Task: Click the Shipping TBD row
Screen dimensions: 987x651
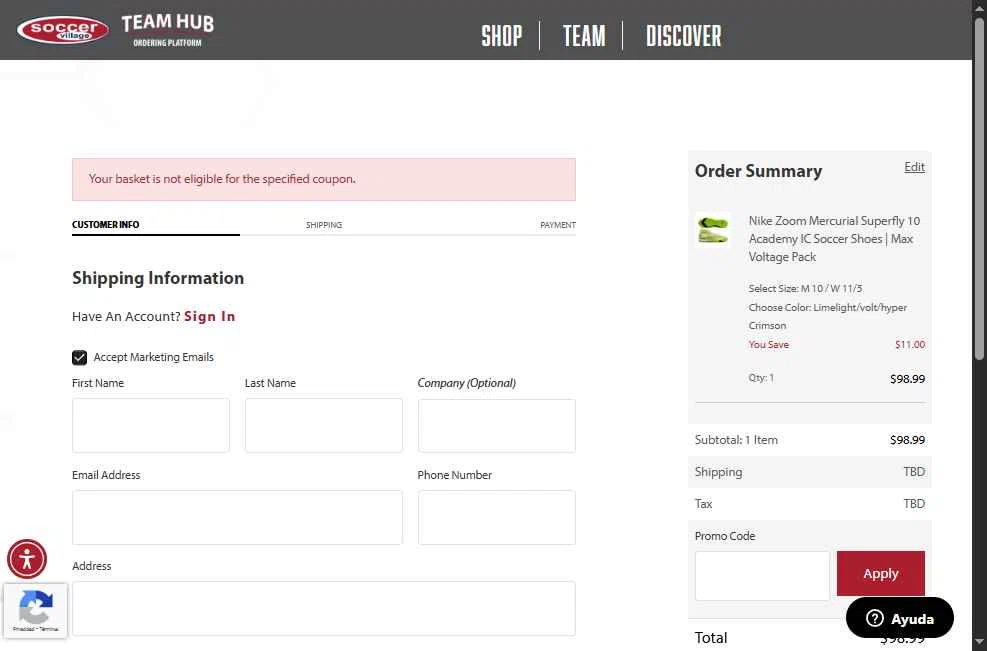Action: pyautogui.click(x=809, y=472)
